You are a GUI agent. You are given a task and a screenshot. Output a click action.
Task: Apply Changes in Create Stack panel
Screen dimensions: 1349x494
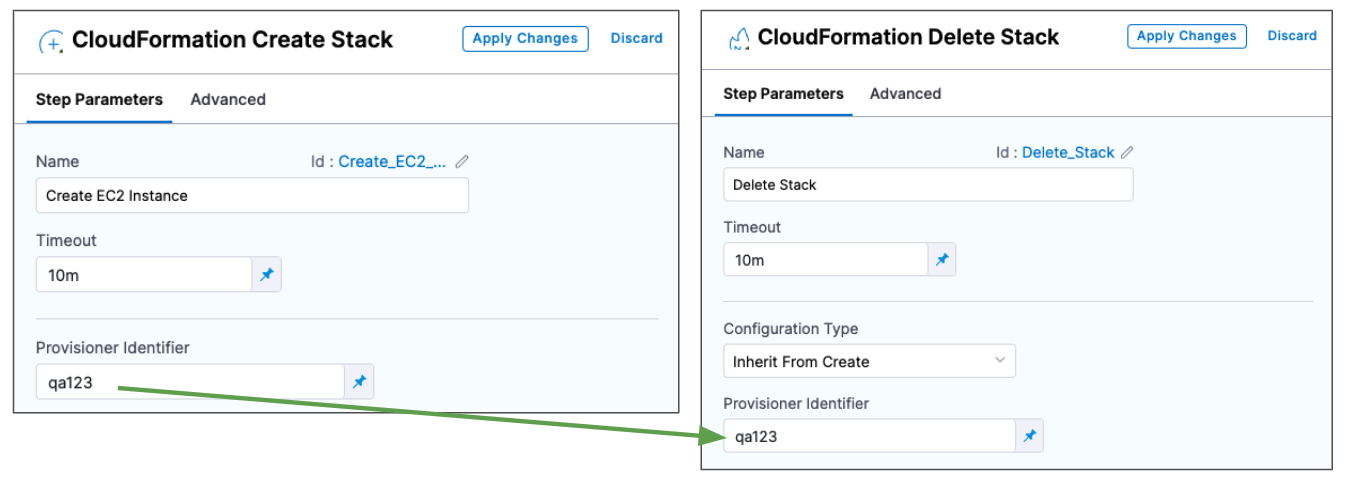[x=525, y=38]
